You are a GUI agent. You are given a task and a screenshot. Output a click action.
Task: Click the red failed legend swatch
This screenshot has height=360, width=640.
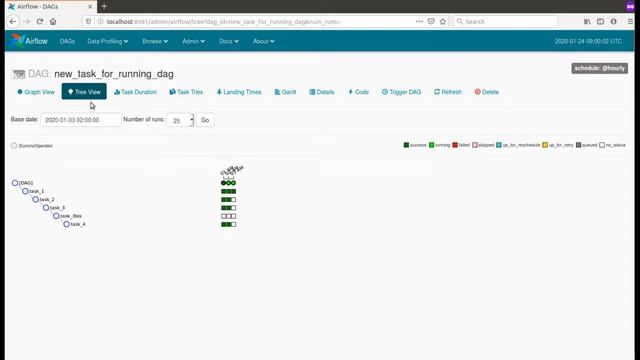(455, 145)
